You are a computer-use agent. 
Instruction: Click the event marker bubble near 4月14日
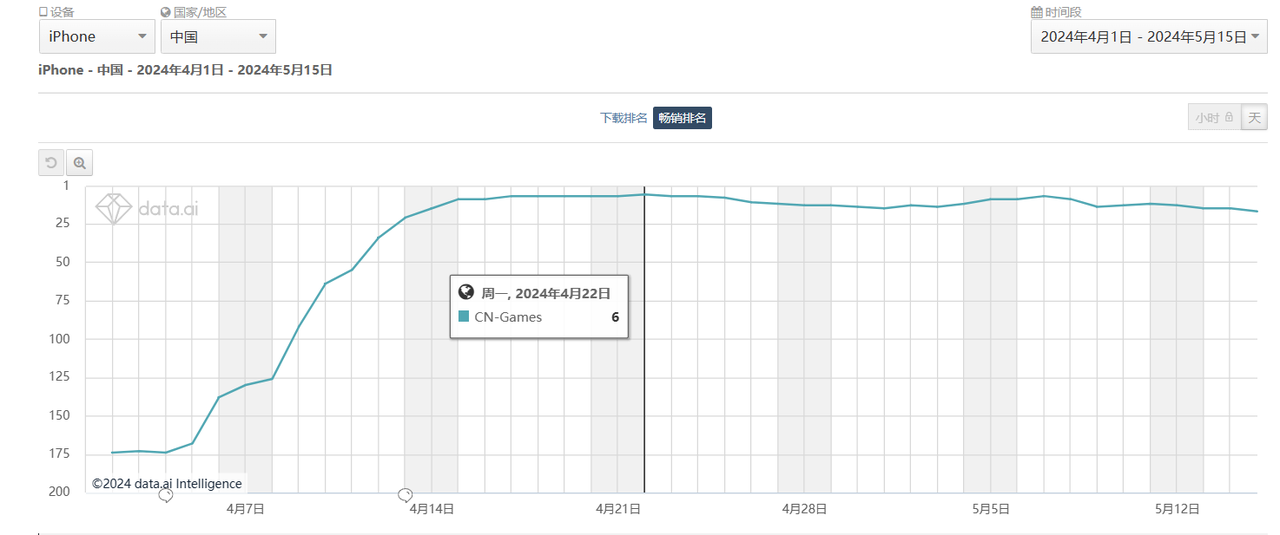click(x=405, y=495)
